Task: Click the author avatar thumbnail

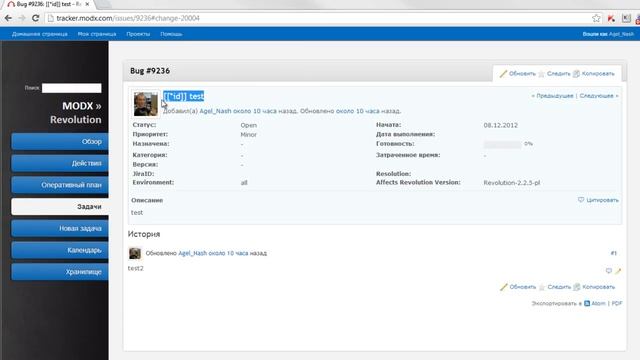Action: coord(145,104)
